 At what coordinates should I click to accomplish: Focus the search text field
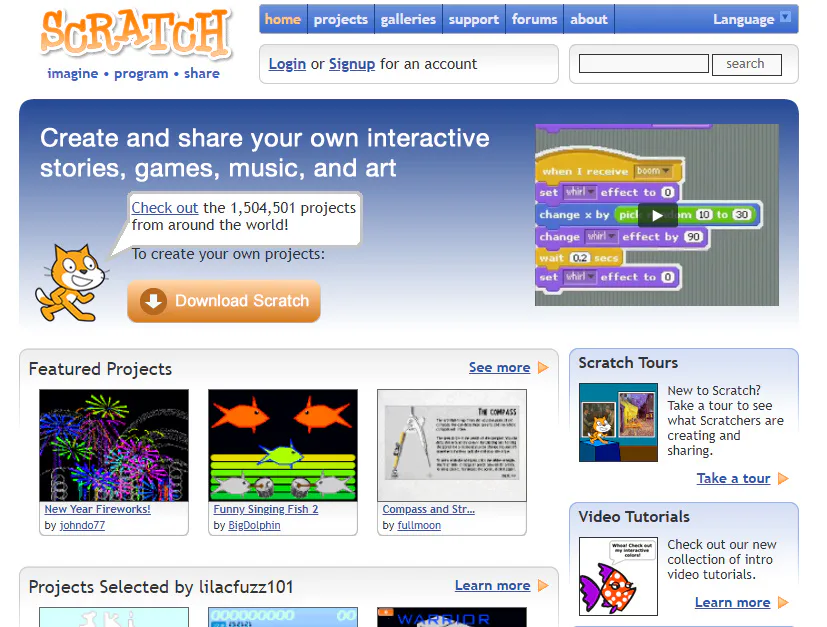point(643,64)
